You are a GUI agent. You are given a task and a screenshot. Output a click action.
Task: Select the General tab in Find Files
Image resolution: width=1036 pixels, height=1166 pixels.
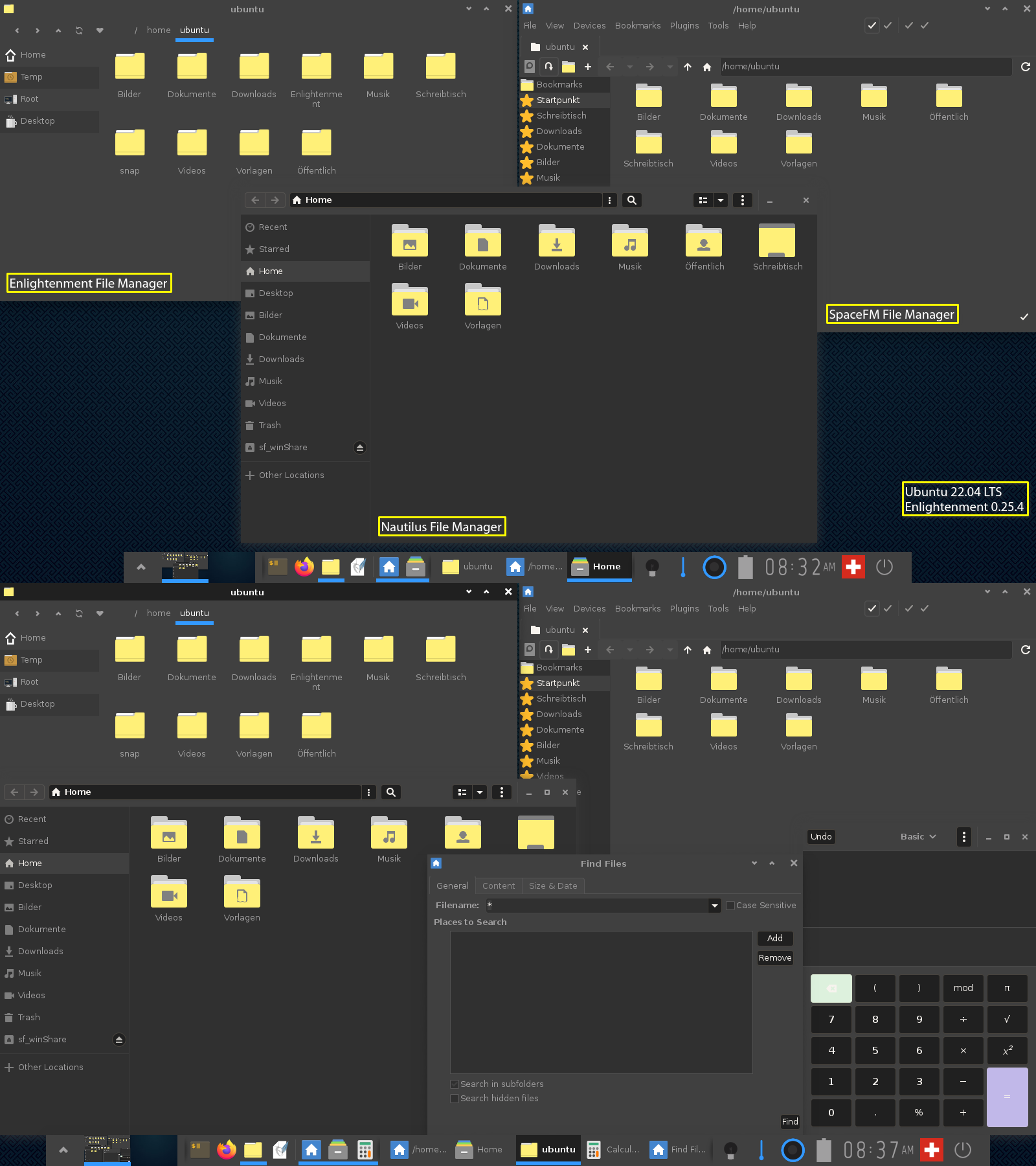[453, 886]
